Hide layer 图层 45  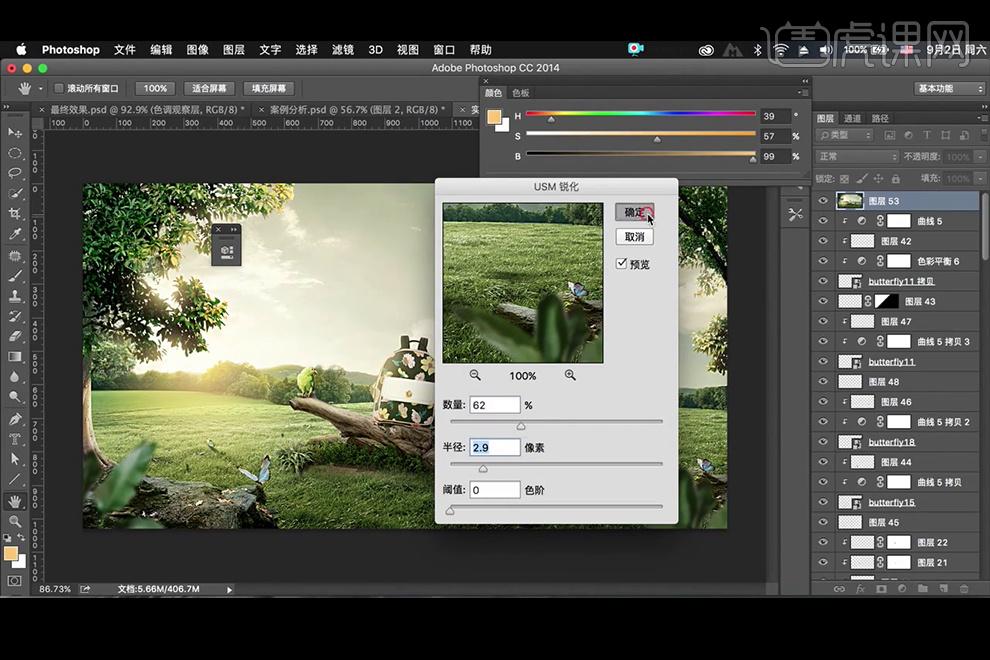[x=823, y=522]
